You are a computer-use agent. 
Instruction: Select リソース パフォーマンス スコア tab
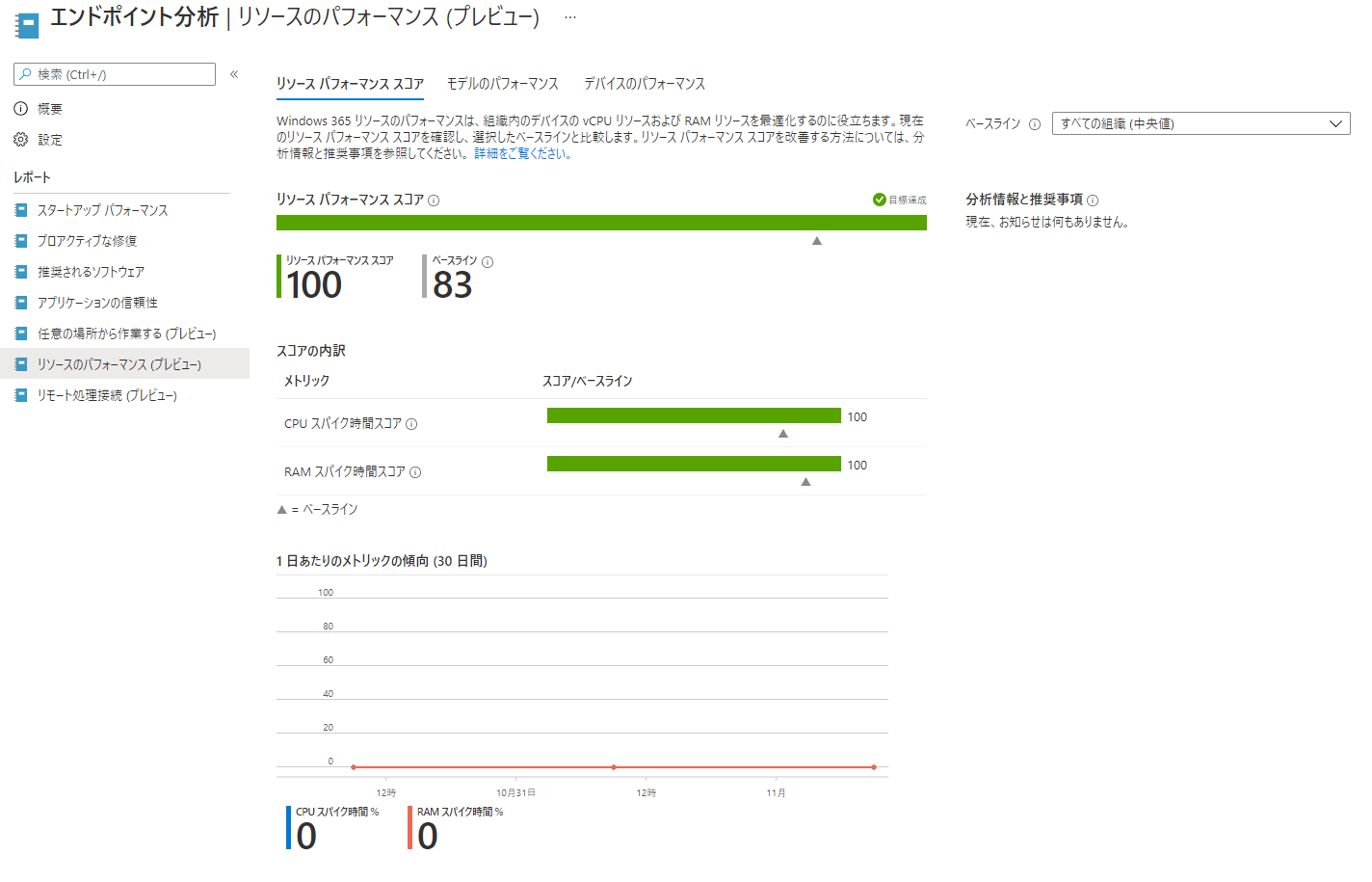click(350, 84)
